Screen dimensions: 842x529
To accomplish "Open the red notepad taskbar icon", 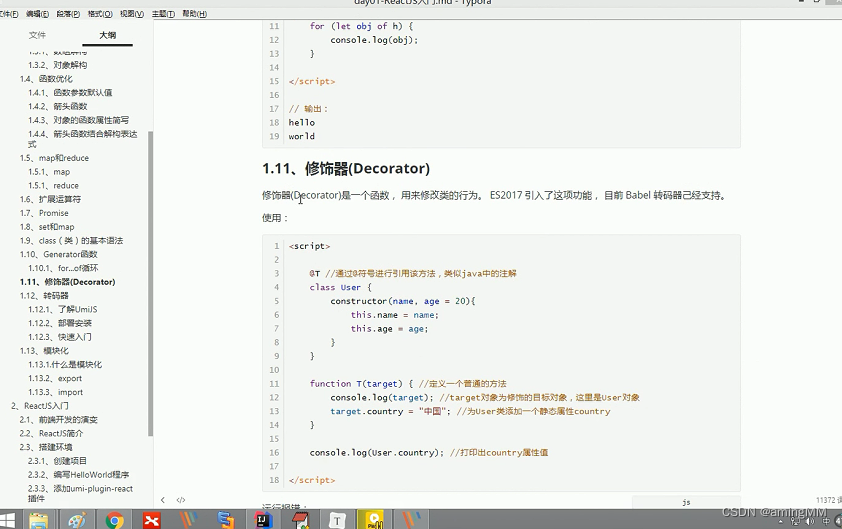I will point(300,520).
